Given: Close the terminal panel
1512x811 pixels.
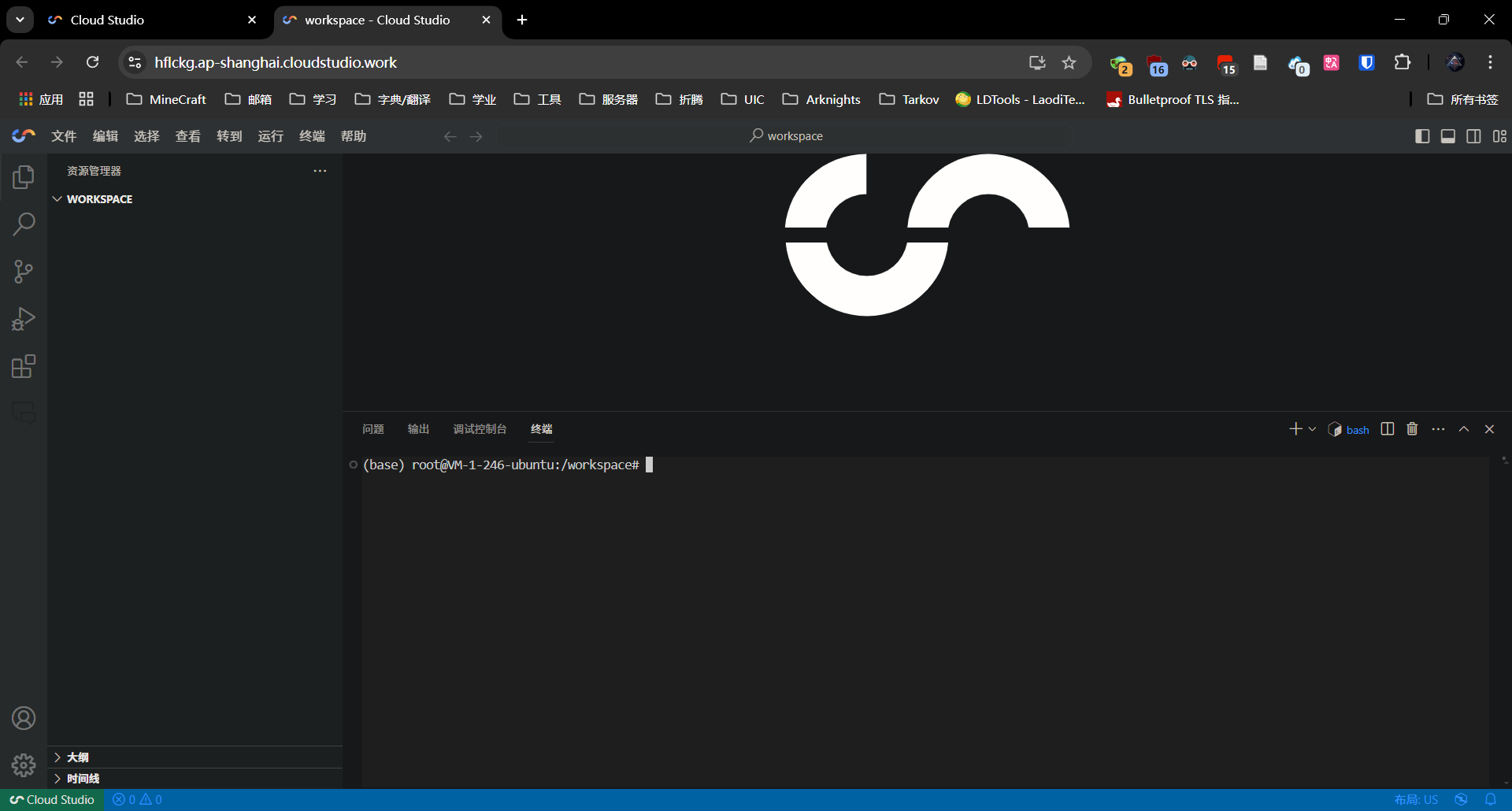Looking at the screenshot, I should (1489, 429).
